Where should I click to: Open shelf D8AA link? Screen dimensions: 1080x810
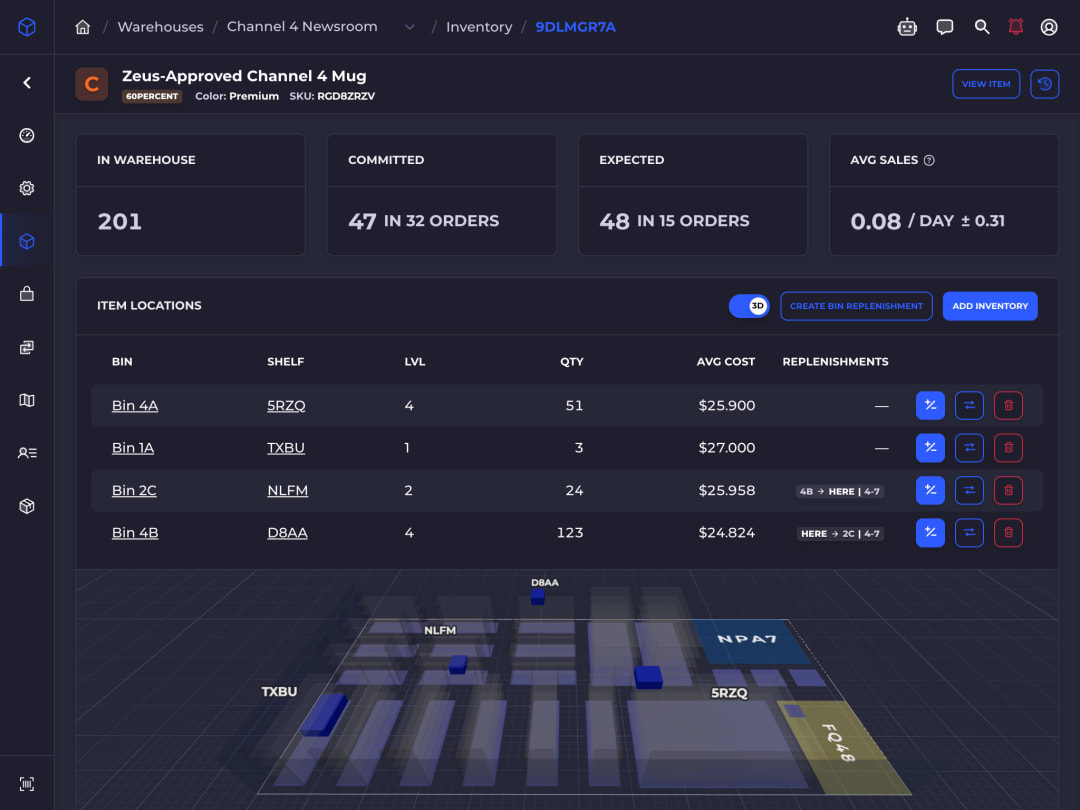point(287,533)
